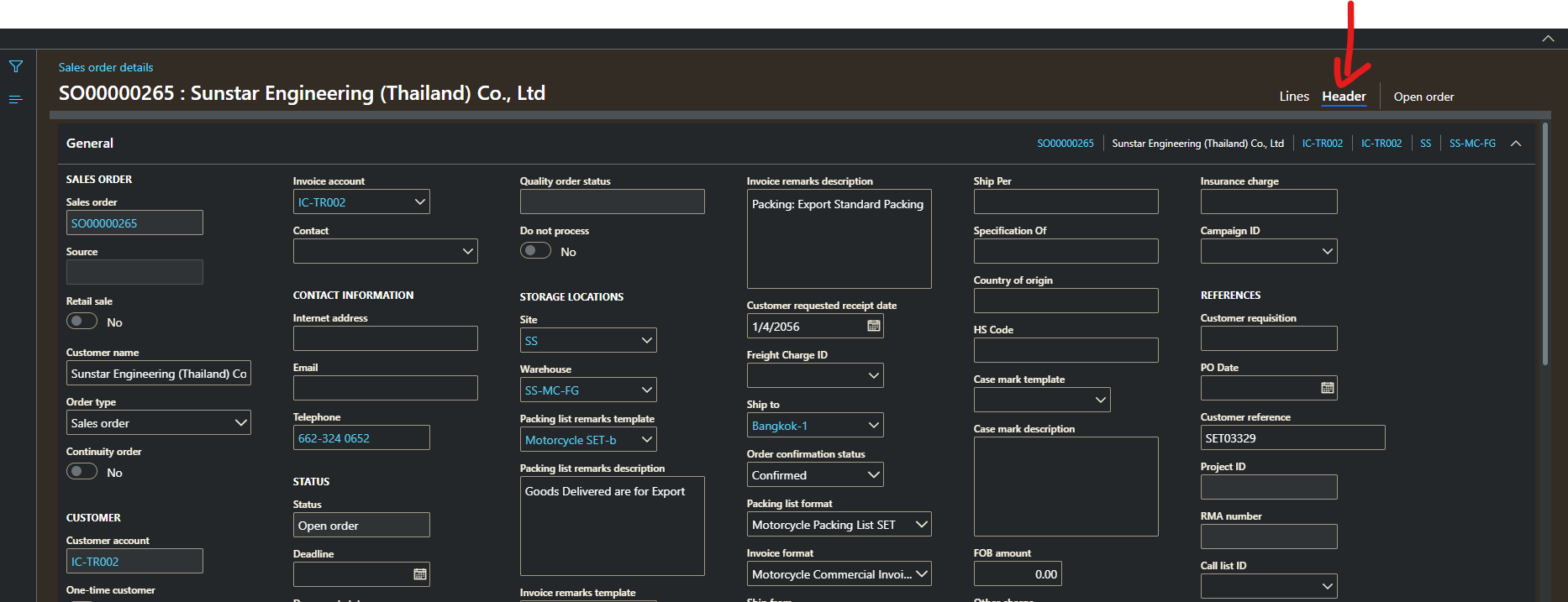This screenshot has width=1568, height=602.
Task: Toggle the Continuity order switch
Action: coord(82,472)
